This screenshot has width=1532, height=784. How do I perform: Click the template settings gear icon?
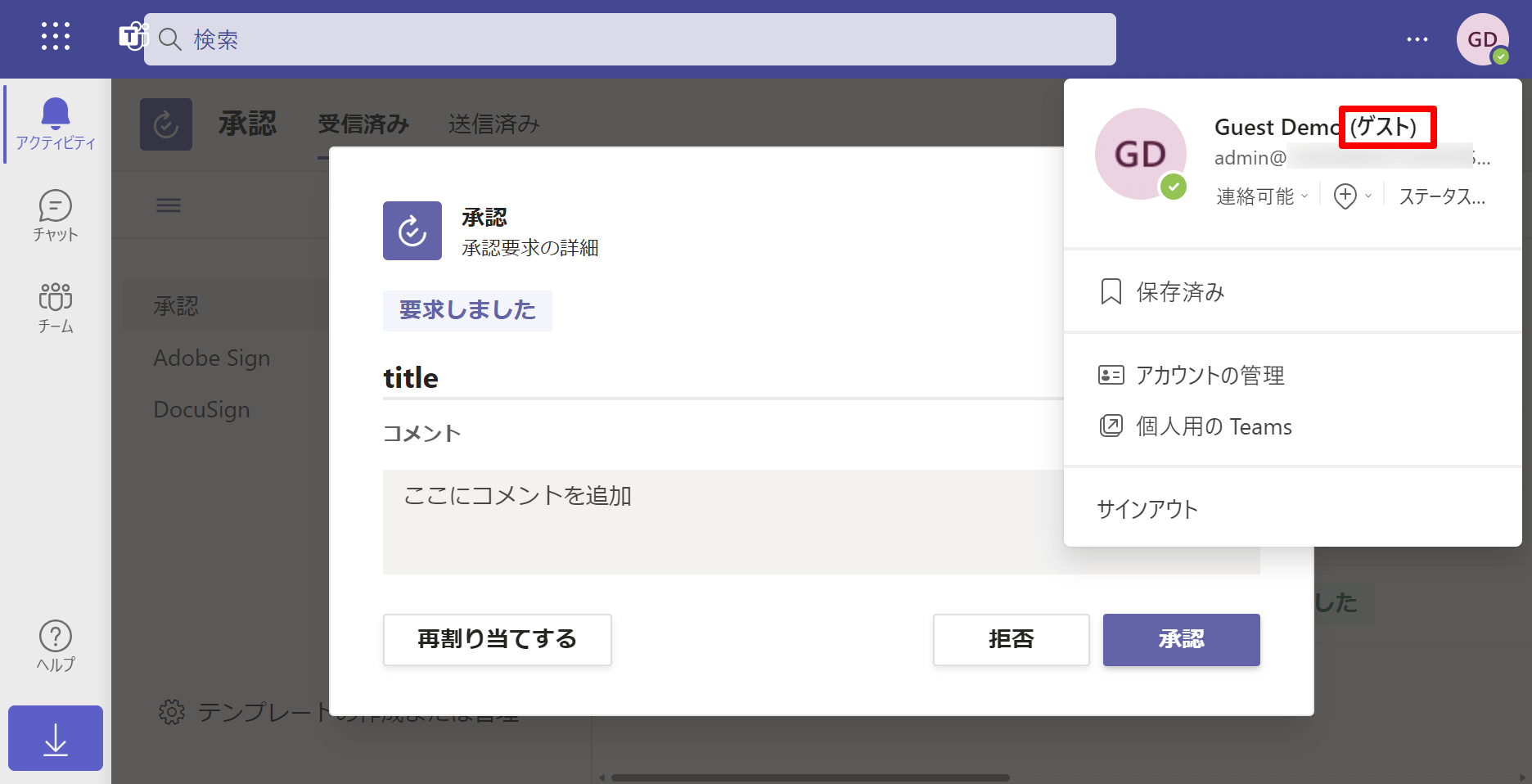click(172, 712)
